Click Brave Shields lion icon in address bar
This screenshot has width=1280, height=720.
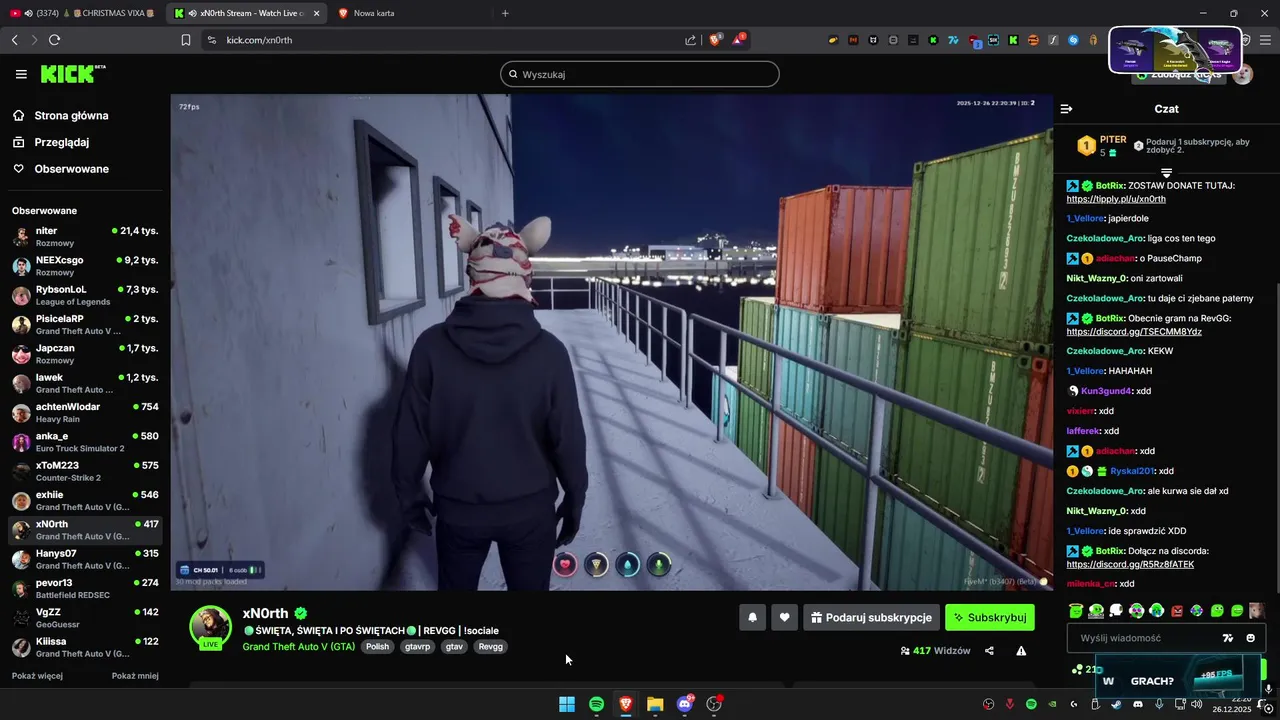715,40
